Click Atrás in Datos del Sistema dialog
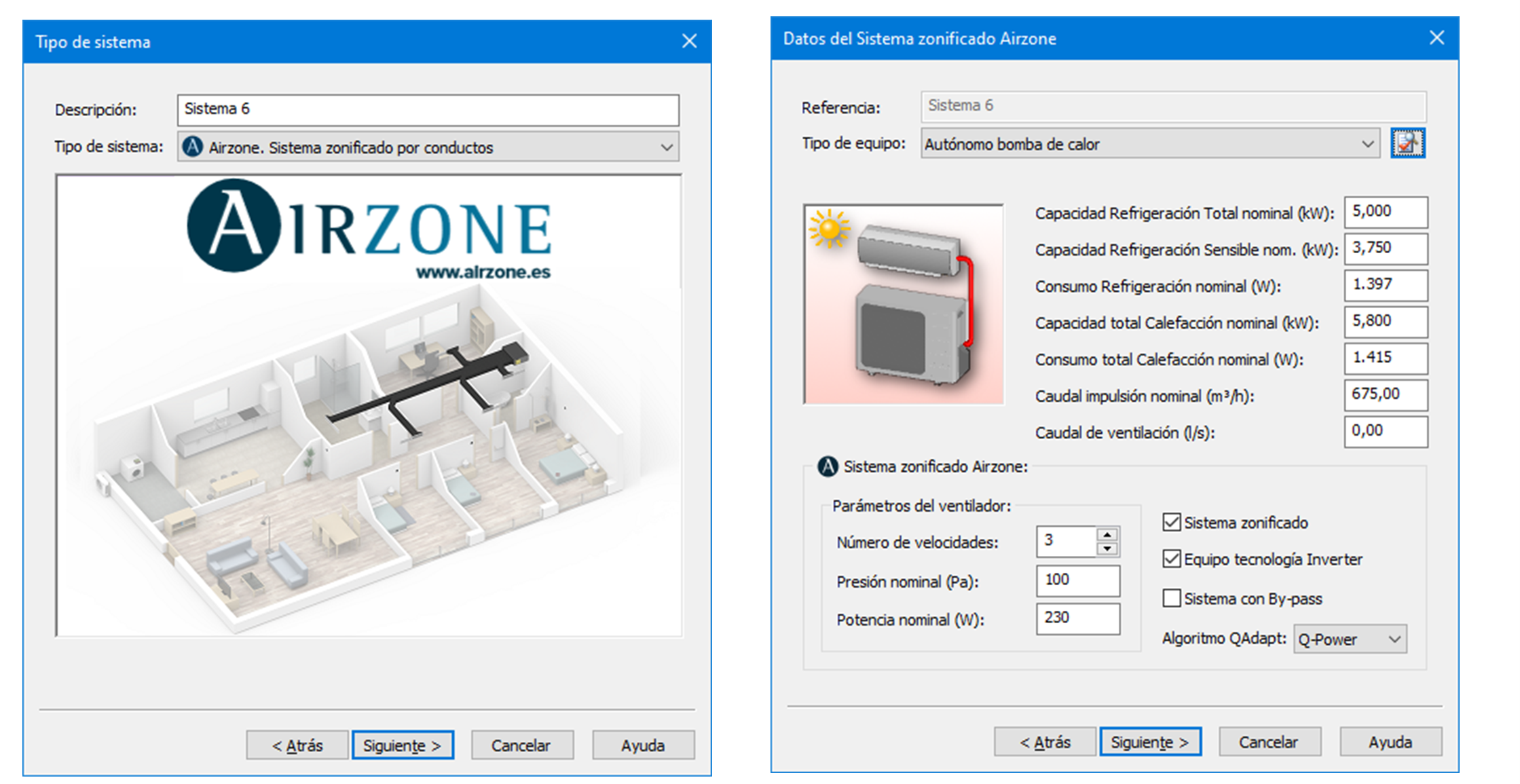Viewport: 1520px width, 784px height. pyautogui.click(x=1045, y=741)
